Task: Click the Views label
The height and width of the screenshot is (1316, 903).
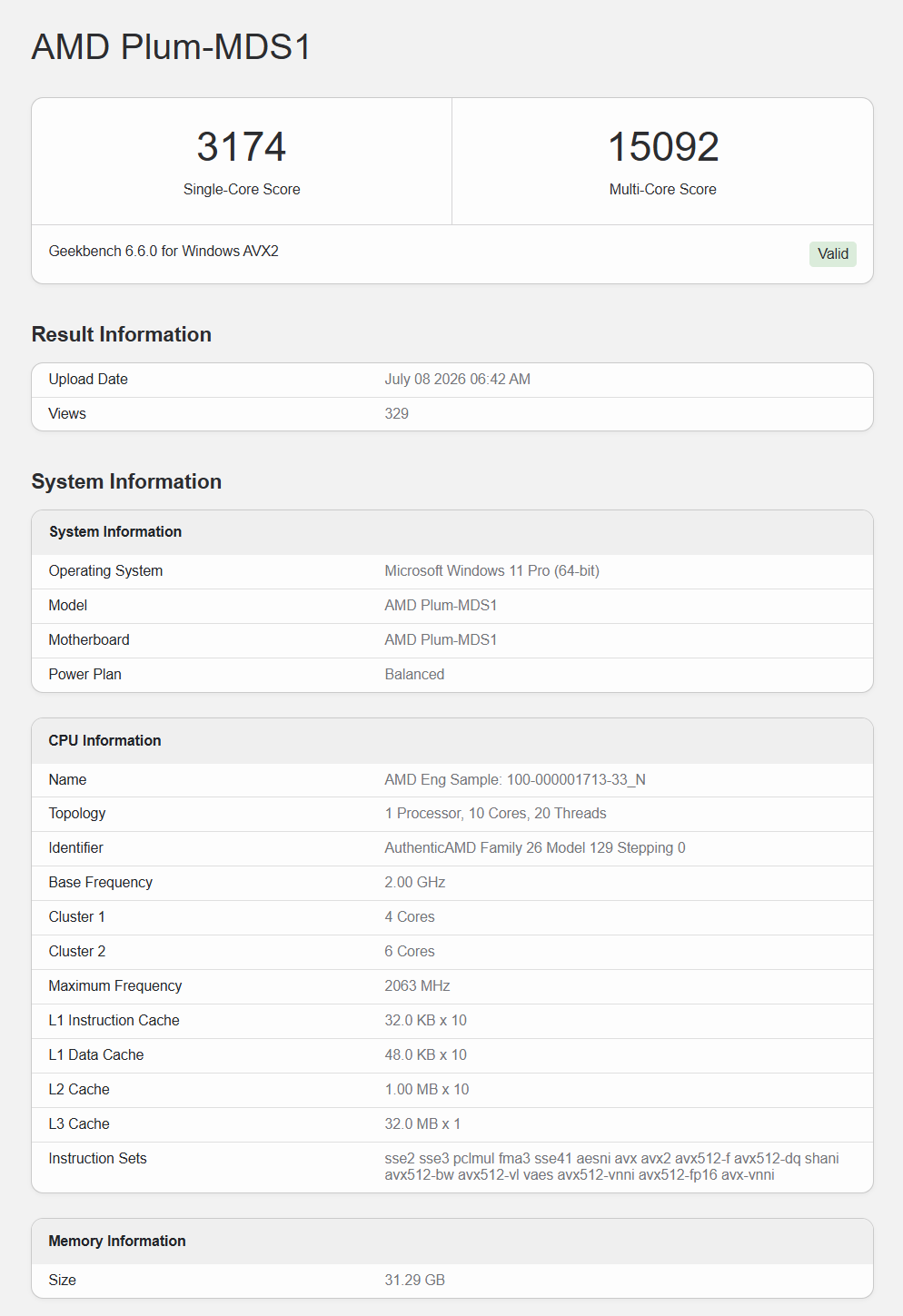Action: [67, 413]
